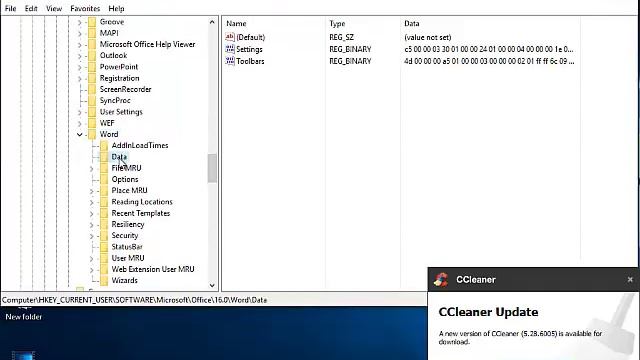Screen dimensions: 640x360
Task: Close the CCleaner notification popup
Action: tap(630, 280)
